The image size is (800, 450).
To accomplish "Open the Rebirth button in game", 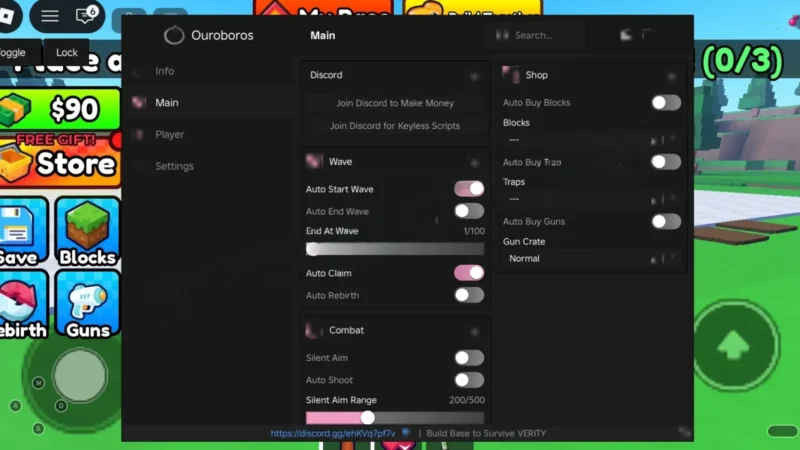I will 22,305.
